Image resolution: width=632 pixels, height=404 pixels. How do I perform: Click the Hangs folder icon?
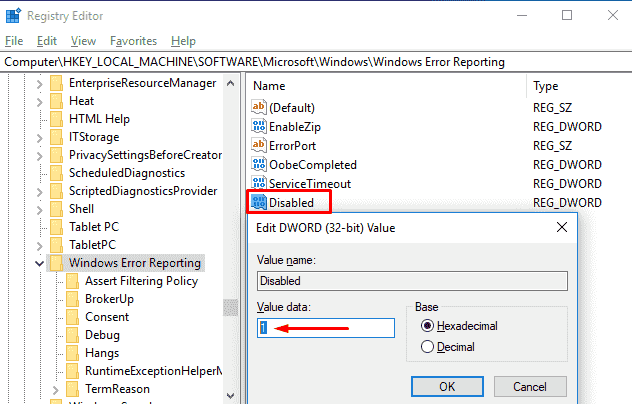(73, 353)
